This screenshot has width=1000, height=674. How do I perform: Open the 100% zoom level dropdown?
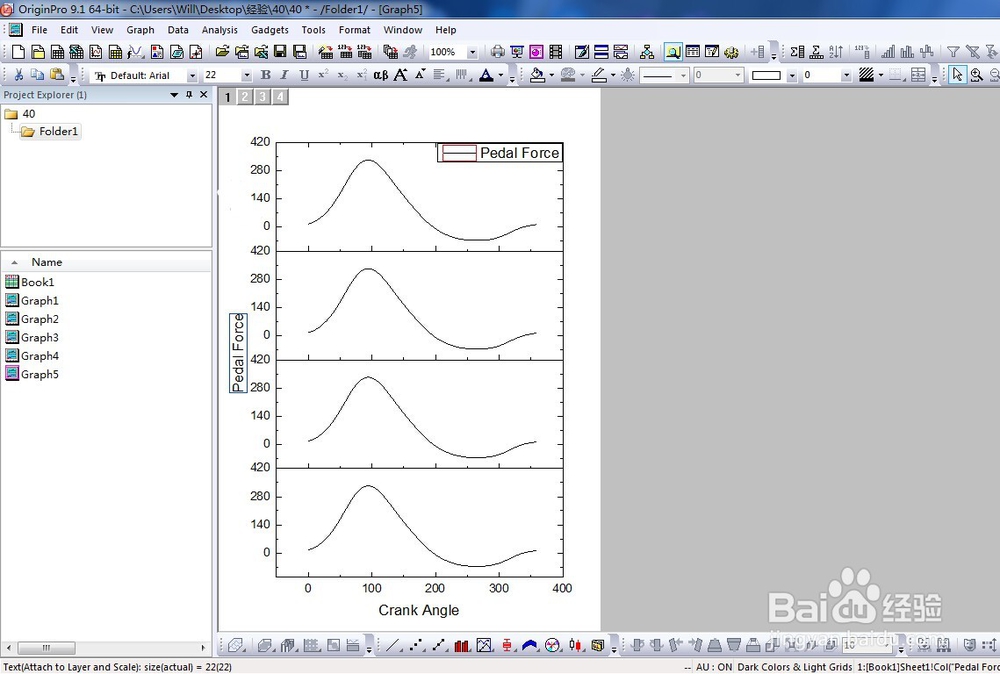[472, 52]
